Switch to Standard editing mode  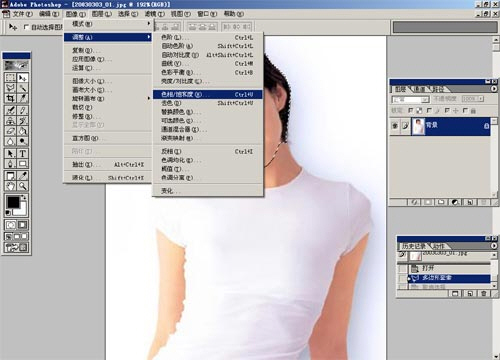(x=10, y=225)
